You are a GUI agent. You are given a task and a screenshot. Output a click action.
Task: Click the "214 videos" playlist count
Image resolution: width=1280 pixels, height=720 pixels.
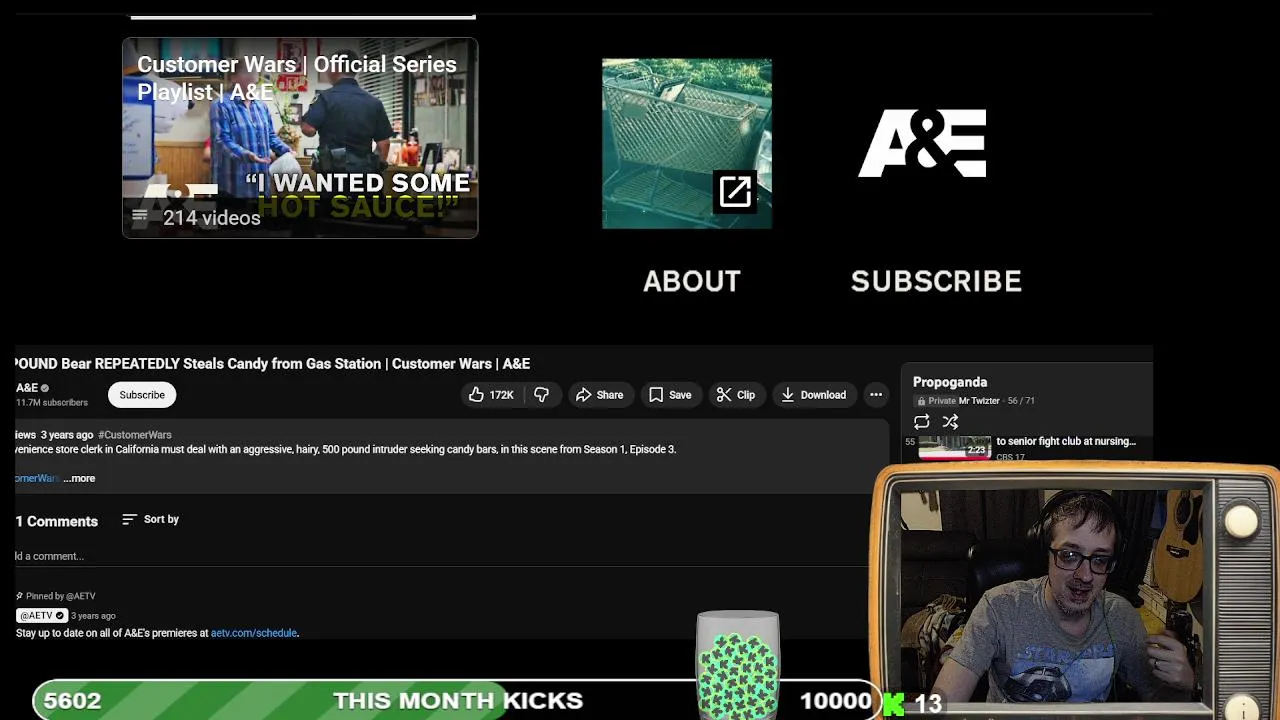tap(211, 218)
